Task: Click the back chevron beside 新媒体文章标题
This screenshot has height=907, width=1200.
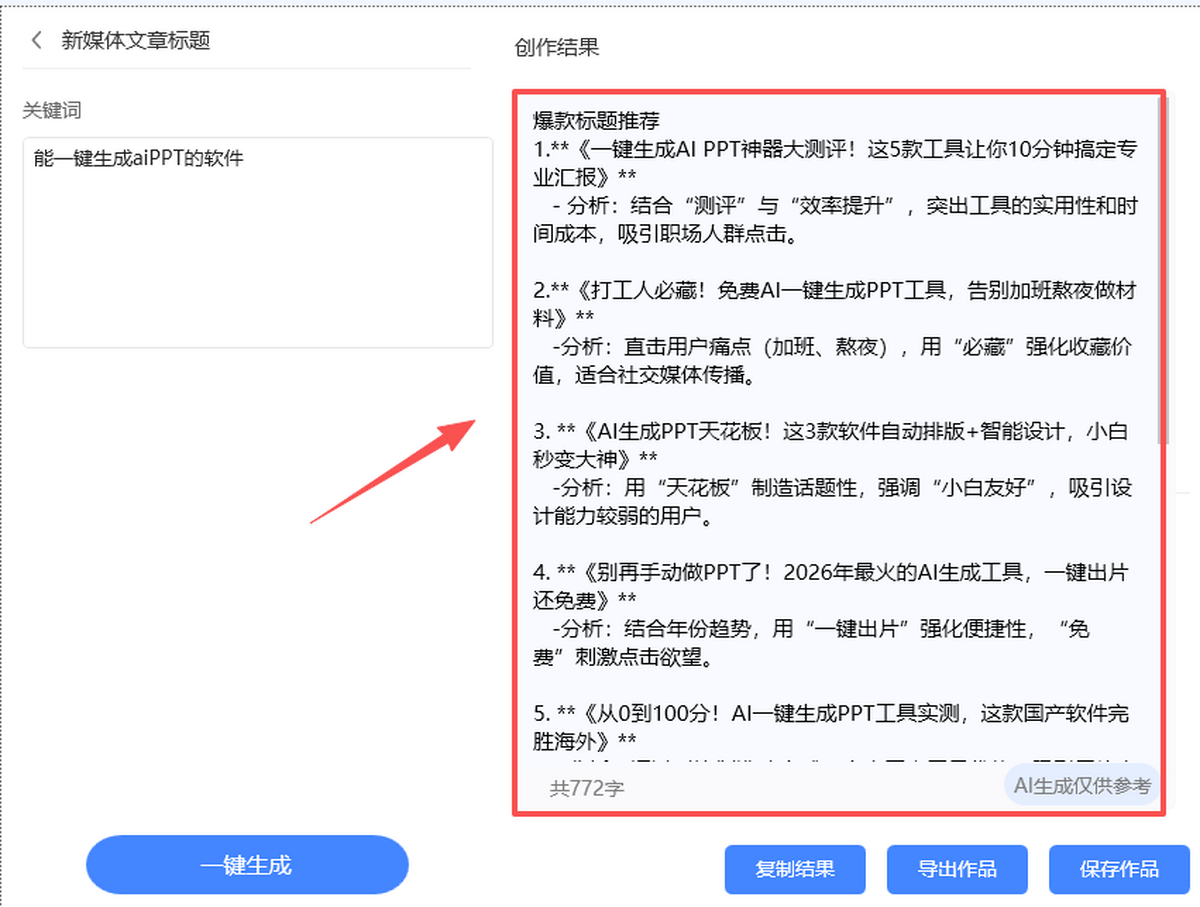Action: tap(37, 40)
